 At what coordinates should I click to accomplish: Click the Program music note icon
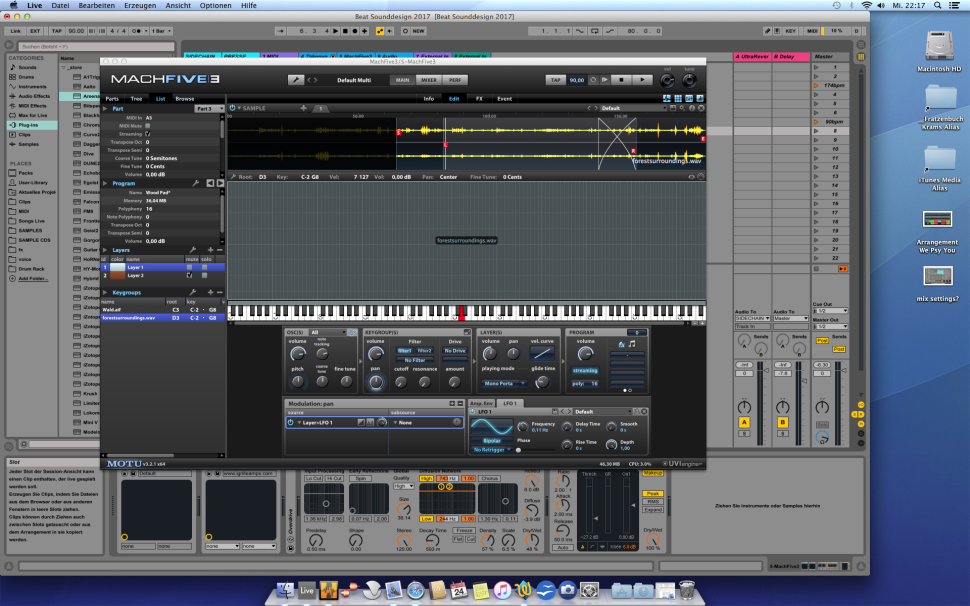[x=632, y=344]
